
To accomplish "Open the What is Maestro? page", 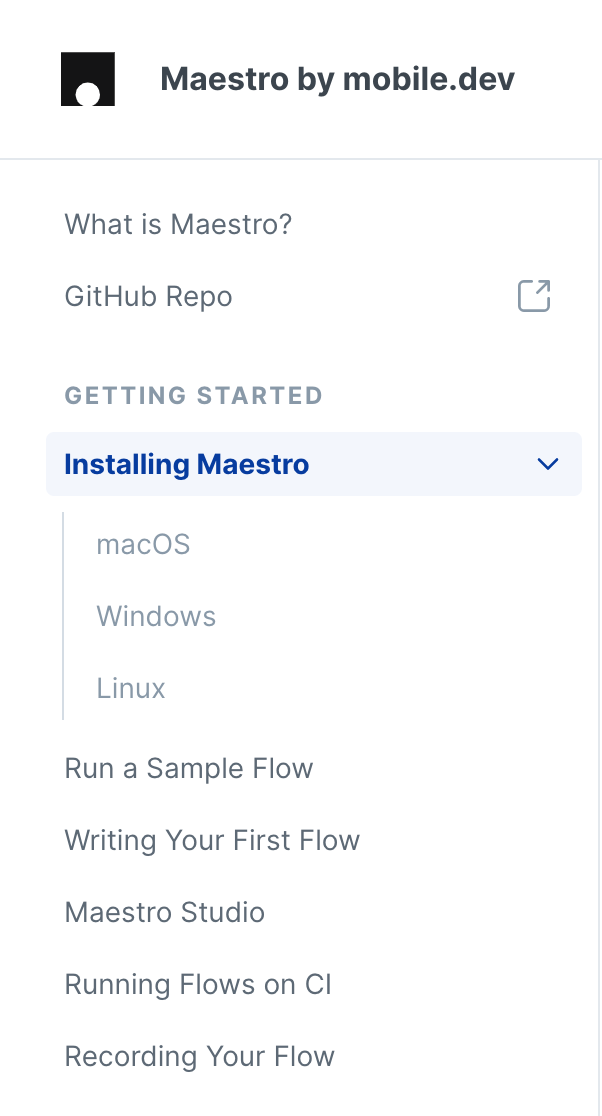I will pos(177,224).
